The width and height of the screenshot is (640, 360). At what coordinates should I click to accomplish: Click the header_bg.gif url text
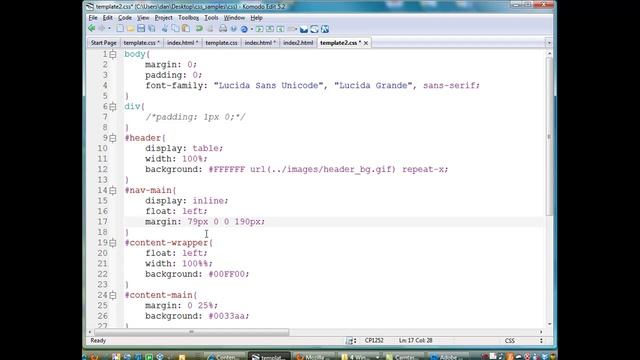click(x=322, y=169)
